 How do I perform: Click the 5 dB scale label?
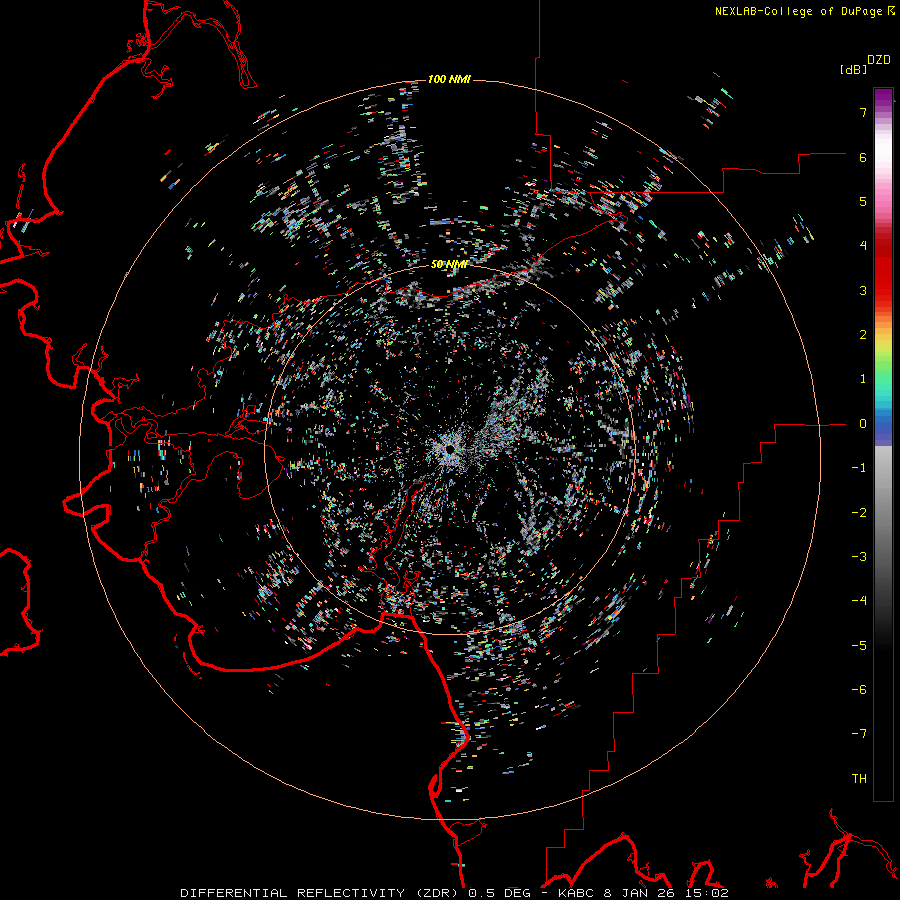[x=863, y=201]
